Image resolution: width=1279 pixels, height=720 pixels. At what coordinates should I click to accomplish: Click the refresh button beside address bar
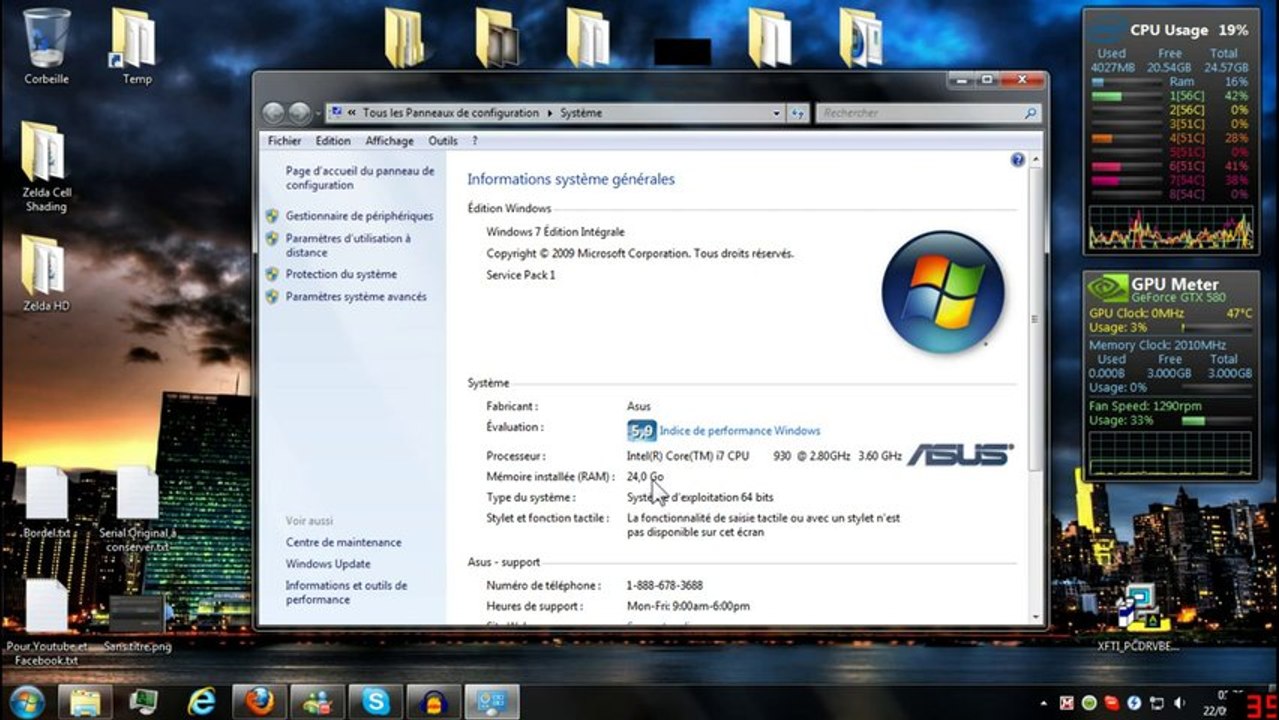[798, 114]
